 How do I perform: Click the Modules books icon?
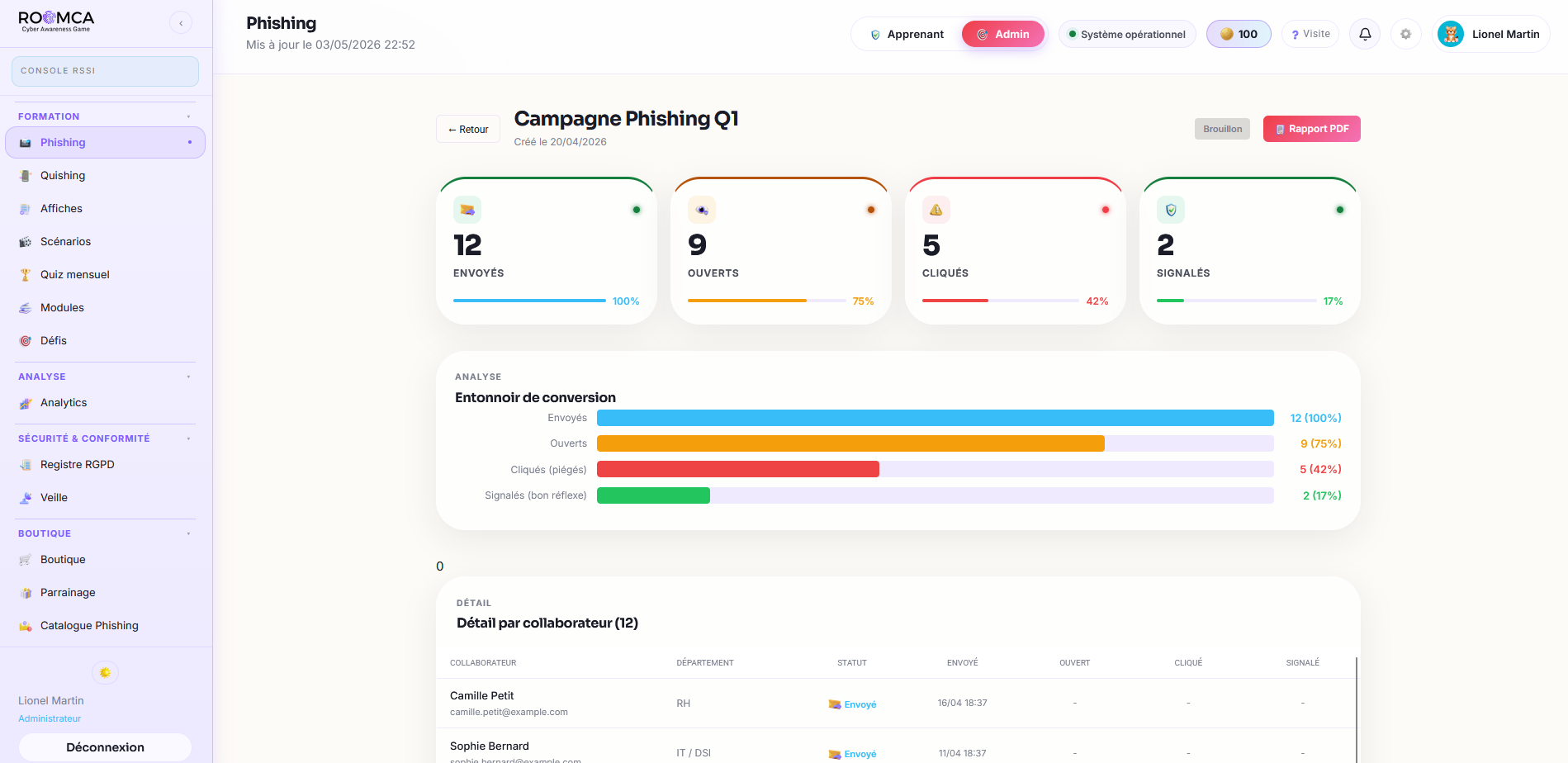point(26,308)
